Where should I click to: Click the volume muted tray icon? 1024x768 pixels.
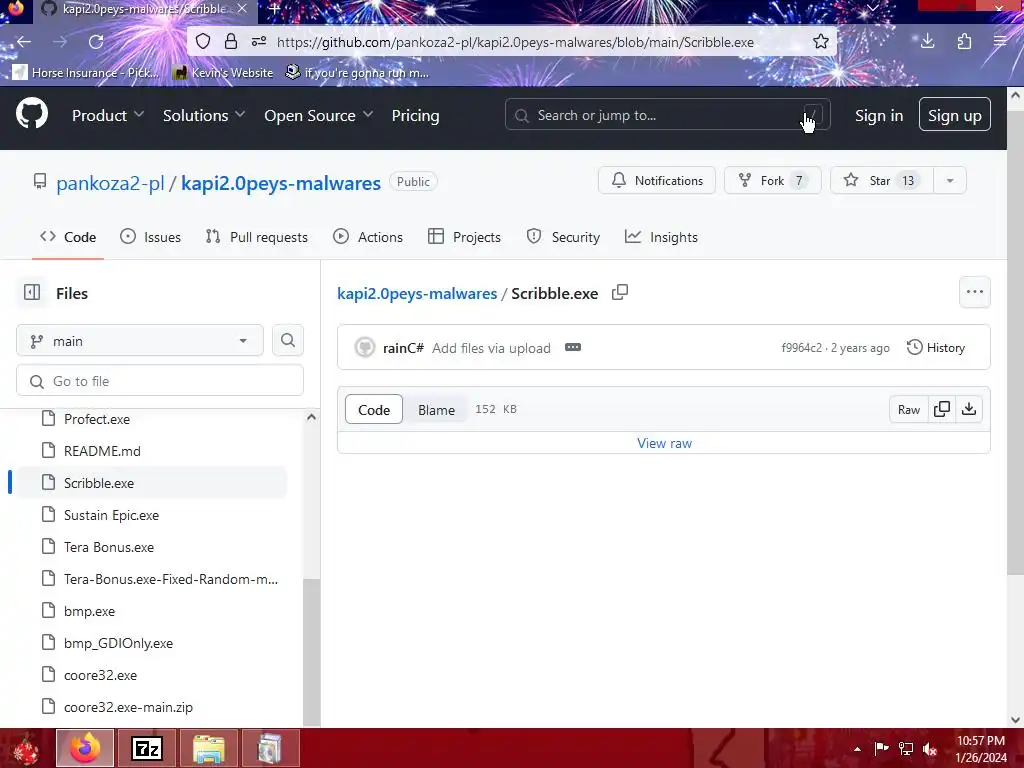coord(930,749)
